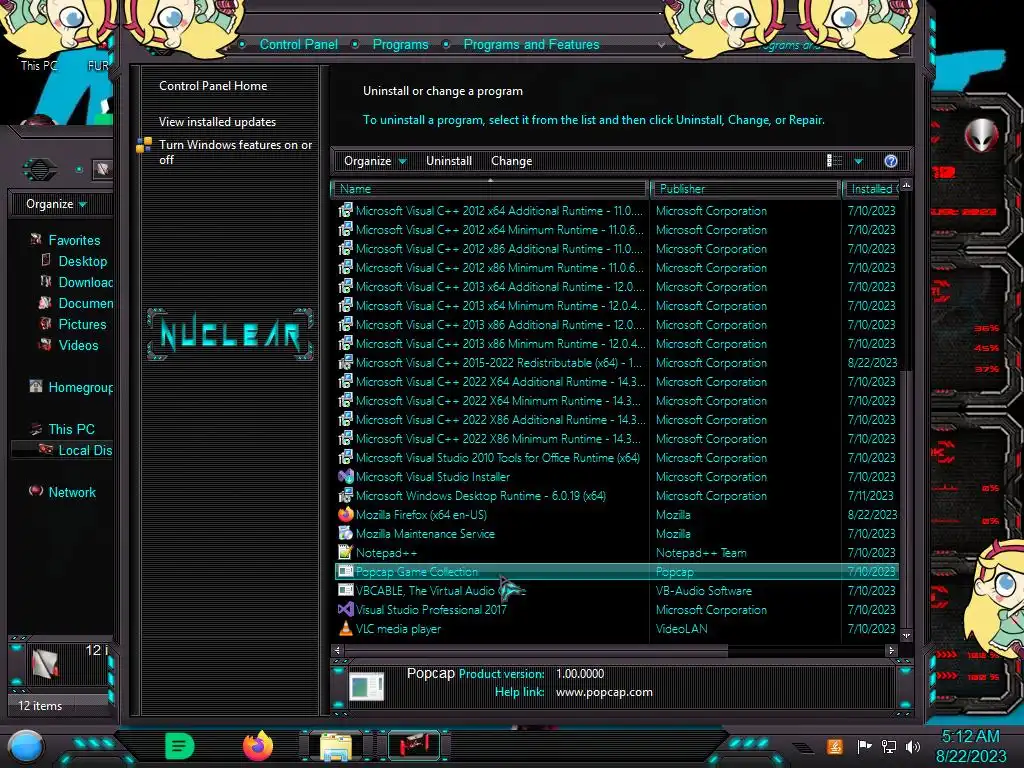The height and width of the screenshot is (768, 1024).
Task: Click the Control Panel taskbar button
Action: [x=414, y=746]
